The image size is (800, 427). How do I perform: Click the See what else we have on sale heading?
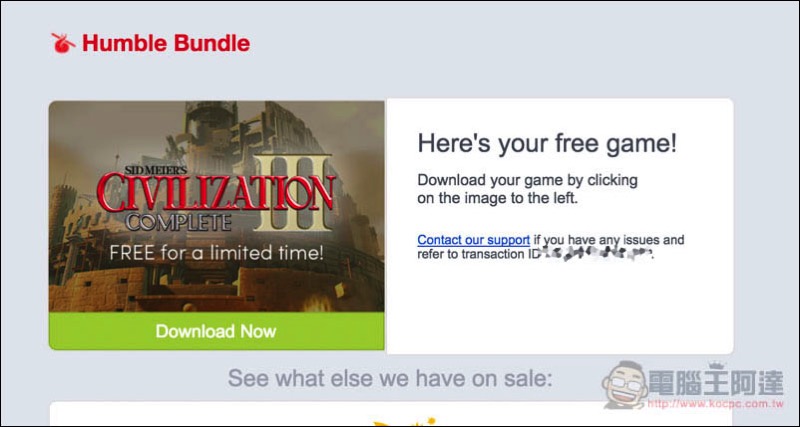[x=390, y=379]
